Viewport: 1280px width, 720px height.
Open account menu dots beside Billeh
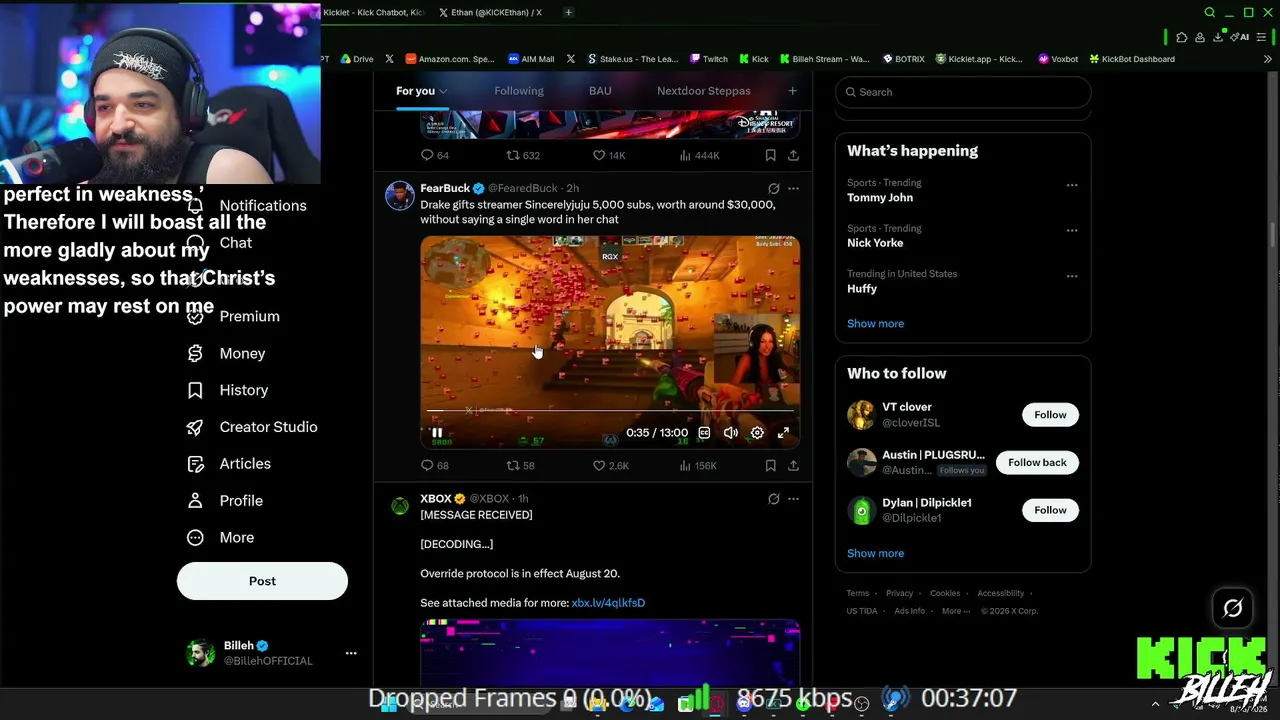click(x=351, y=653)
